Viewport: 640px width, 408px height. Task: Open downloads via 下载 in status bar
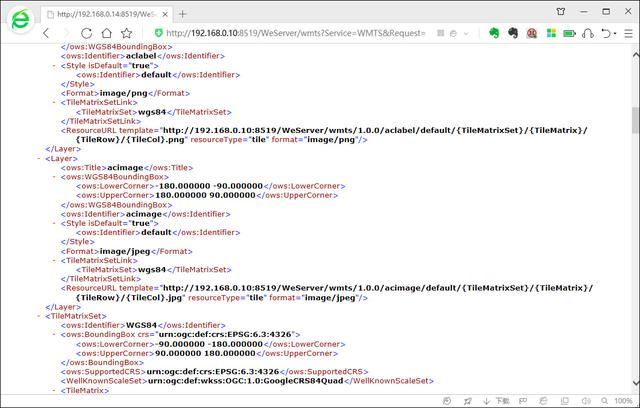496,401
